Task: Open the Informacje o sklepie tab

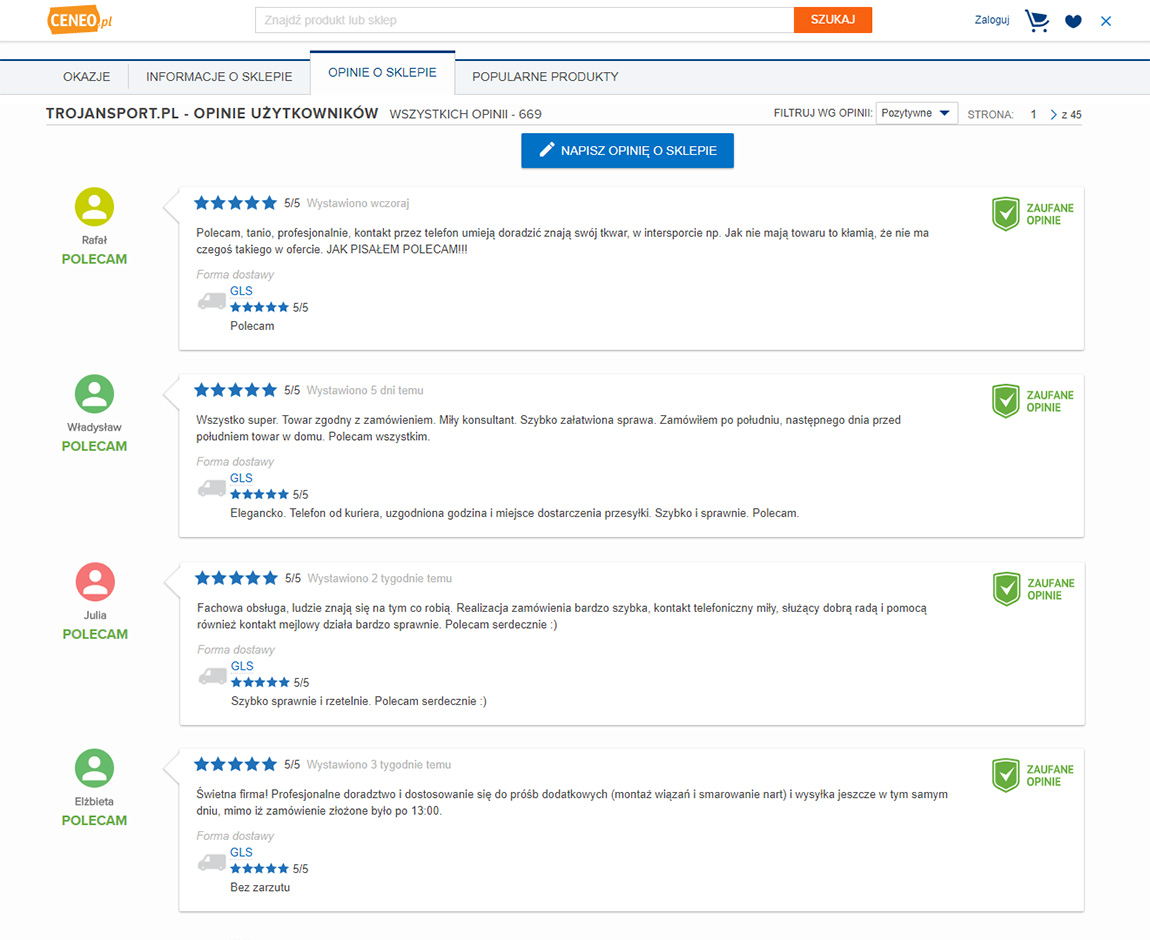Action: (219, 77)
